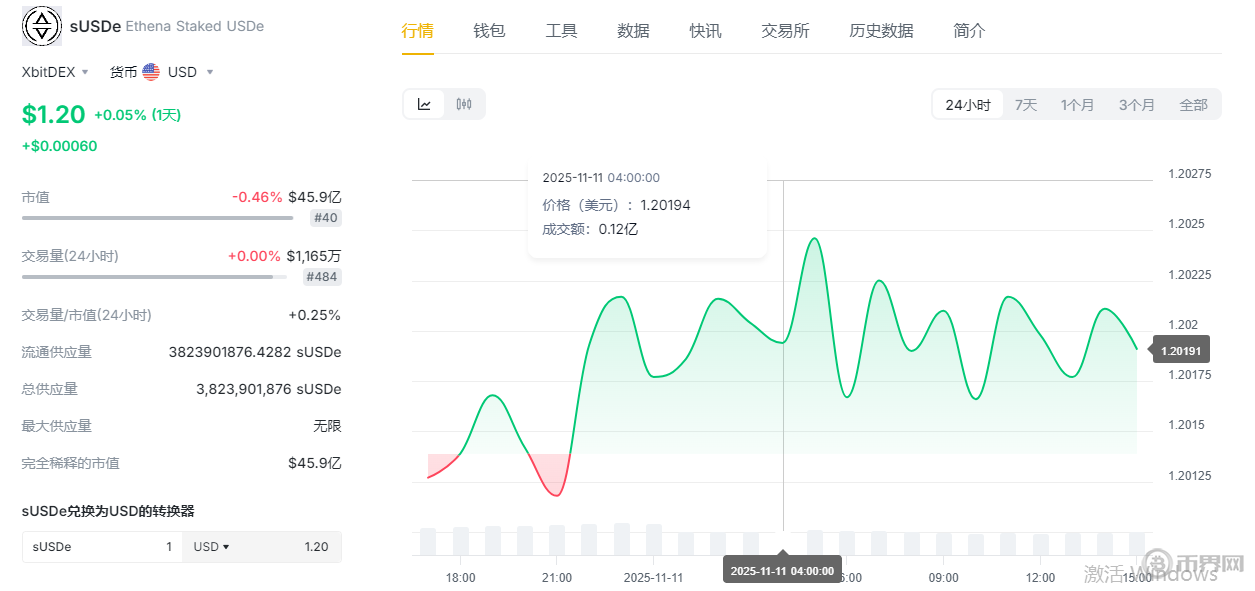Click the sUSDe coin logo icon
This screenshot has width=1255, height=591.
(x=42, y=25)
